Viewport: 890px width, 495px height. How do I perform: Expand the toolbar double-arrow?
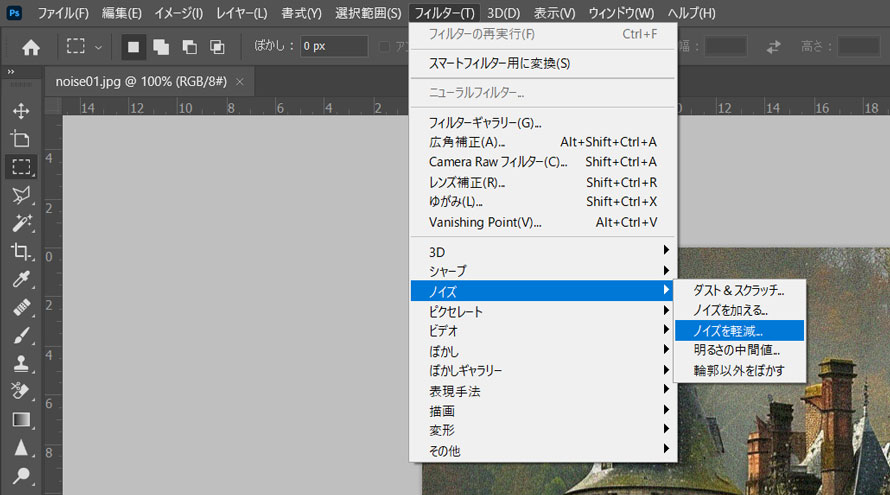tap(11, 72)
